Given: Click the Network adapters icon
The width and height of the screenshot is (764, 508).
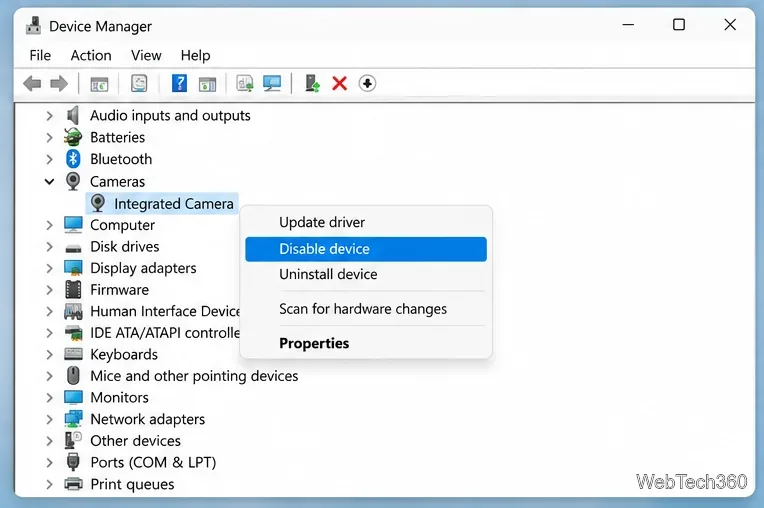Looking at the screenshot, I should [73, 419].
